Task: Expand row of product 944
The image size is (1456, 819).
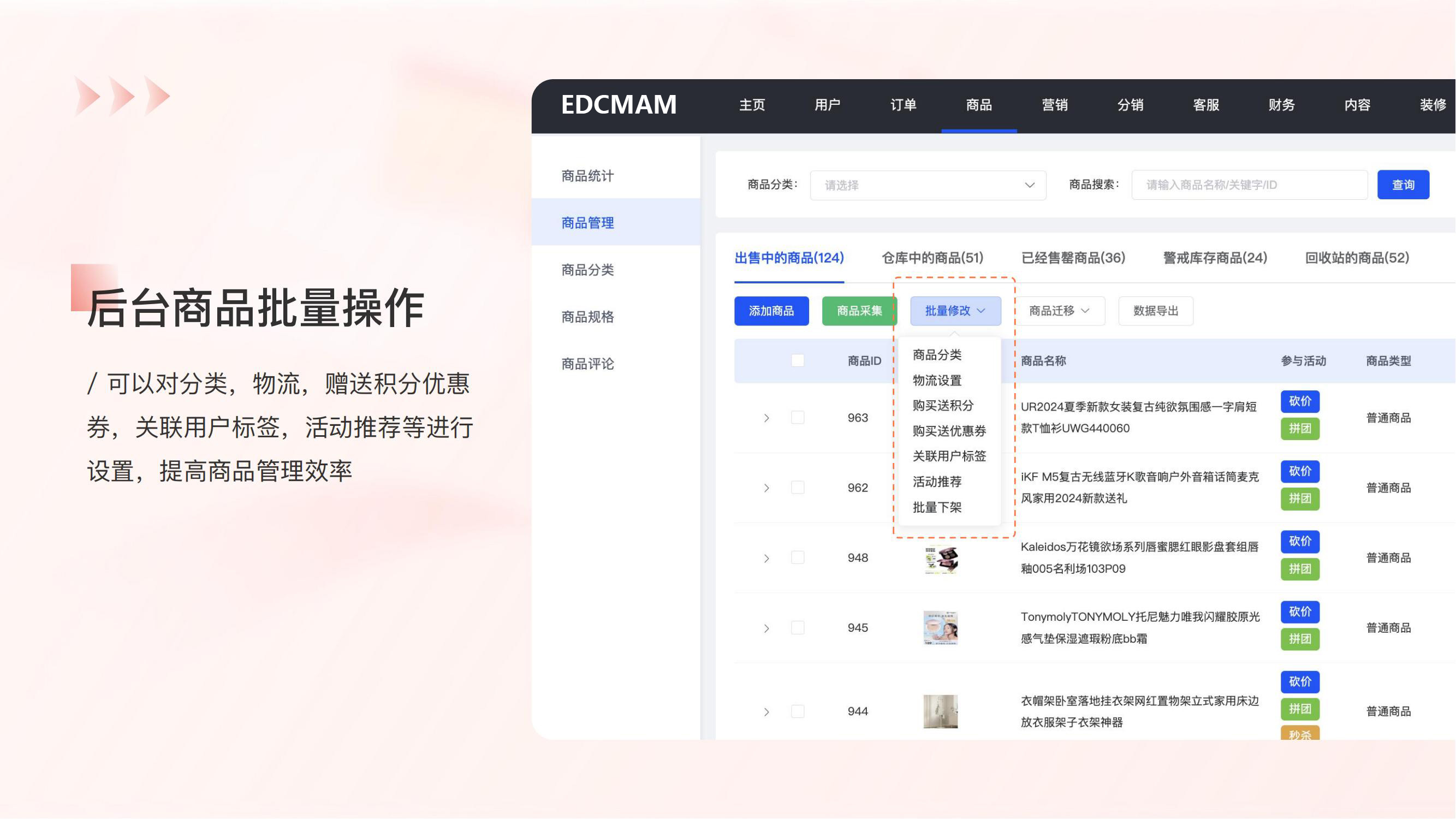Action: [766, 712]
